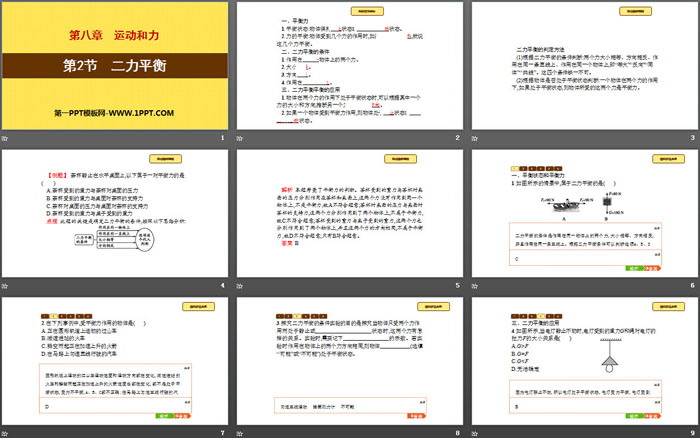The width and height of the screenshot is (700, 438).
Task: Select slide 2 thumbnail
Action: (x=350, y=66)
